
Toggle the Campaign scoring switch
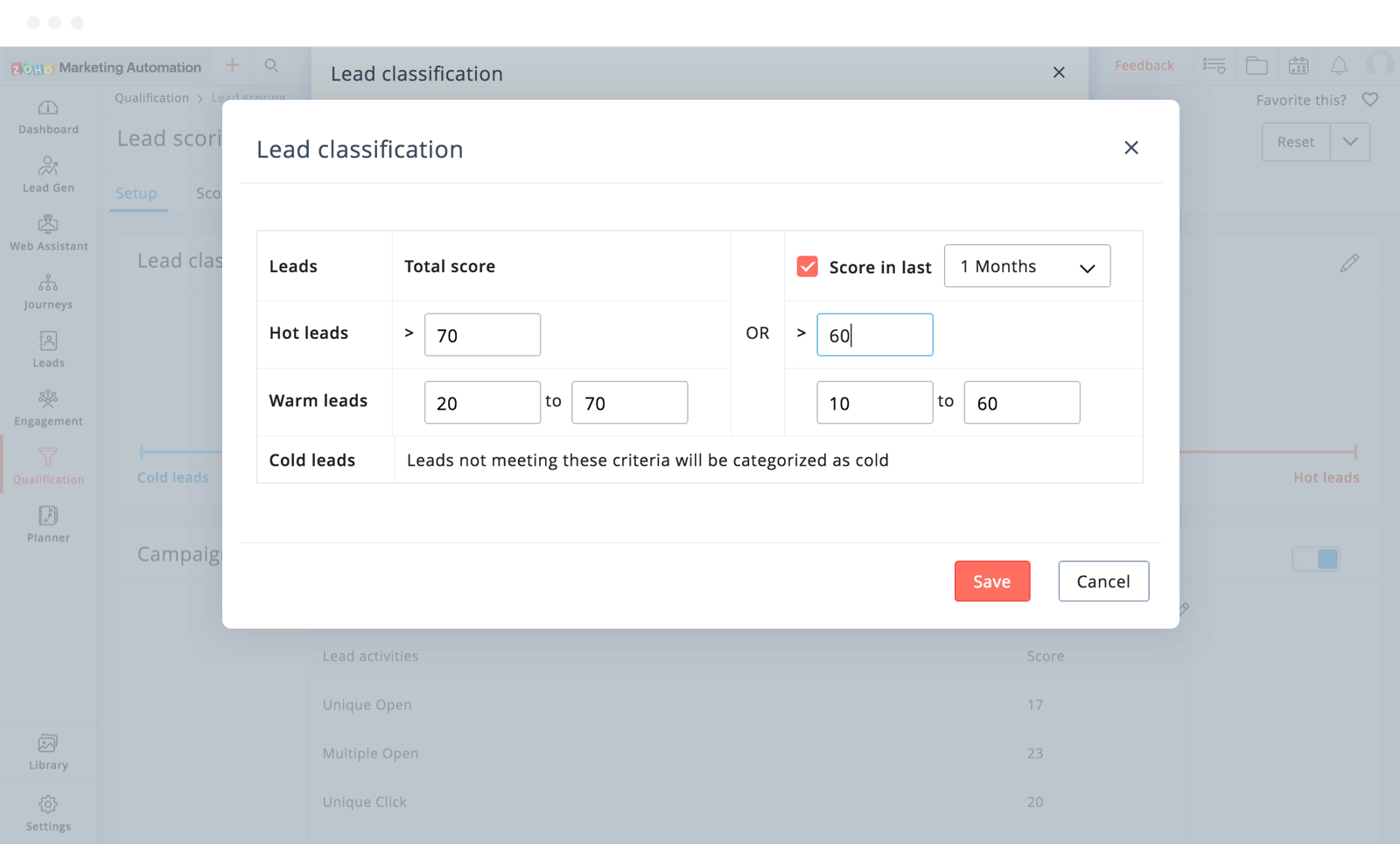pos(1316,559)
